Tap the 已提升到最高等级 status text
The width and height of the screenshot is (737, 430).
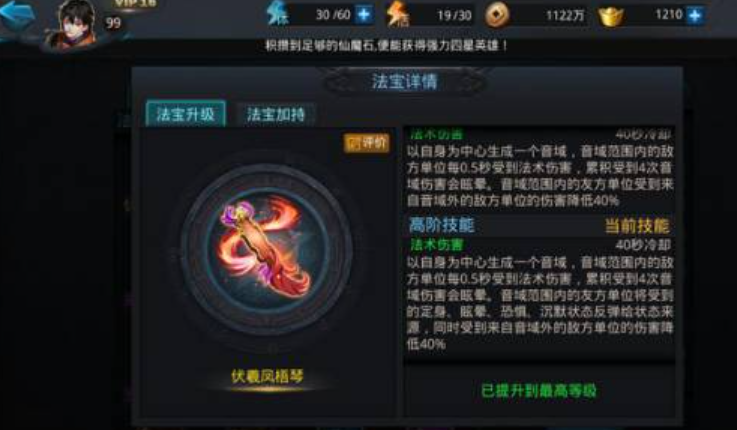click(x=539, y=391)
